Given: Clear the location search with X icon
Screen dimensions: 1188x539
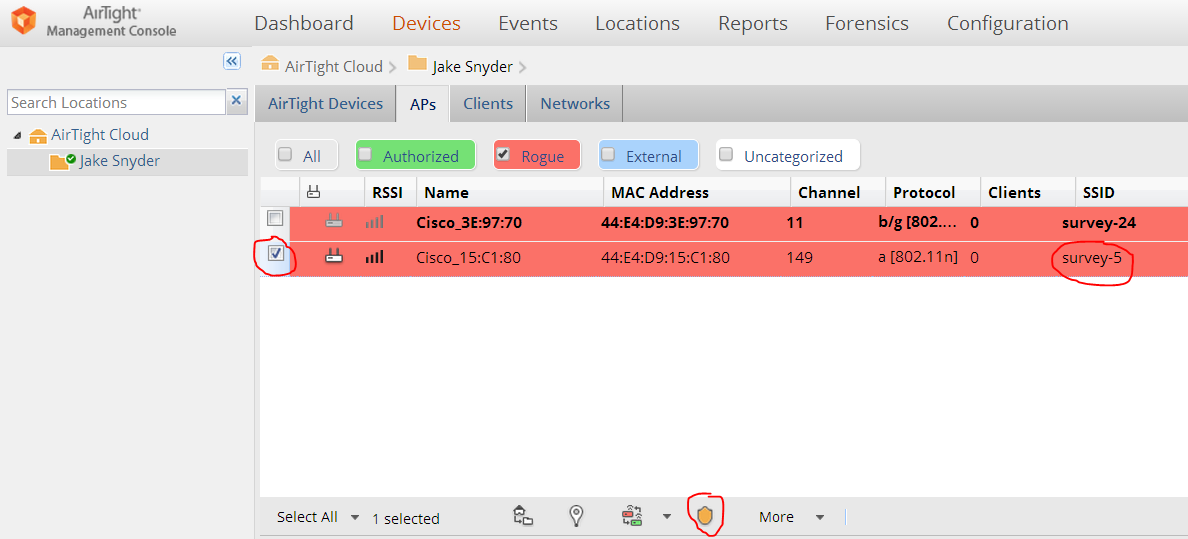Looking at the screenshot, I should click(x=237, y=101).
